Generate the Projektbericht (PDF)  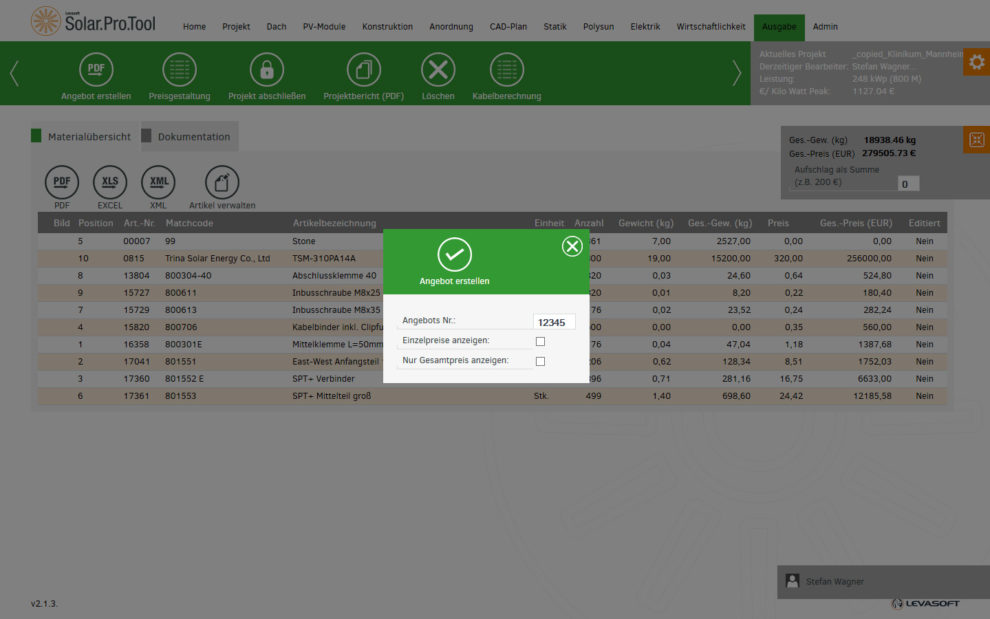coord(363,70)
